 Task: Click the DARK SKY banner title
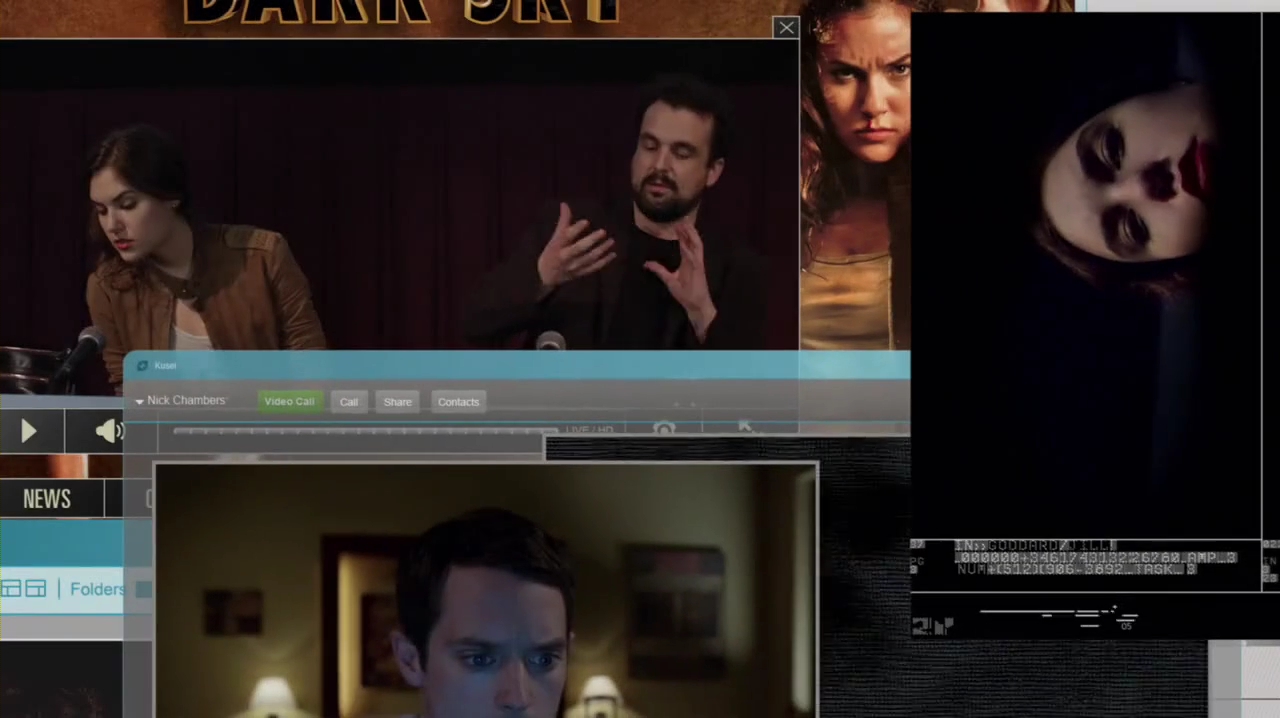[403, 12]
